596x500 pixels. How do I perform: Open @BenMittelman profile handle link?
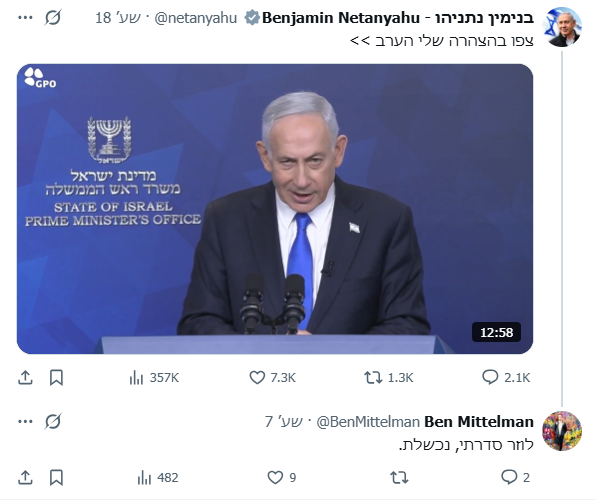point(368,422)
